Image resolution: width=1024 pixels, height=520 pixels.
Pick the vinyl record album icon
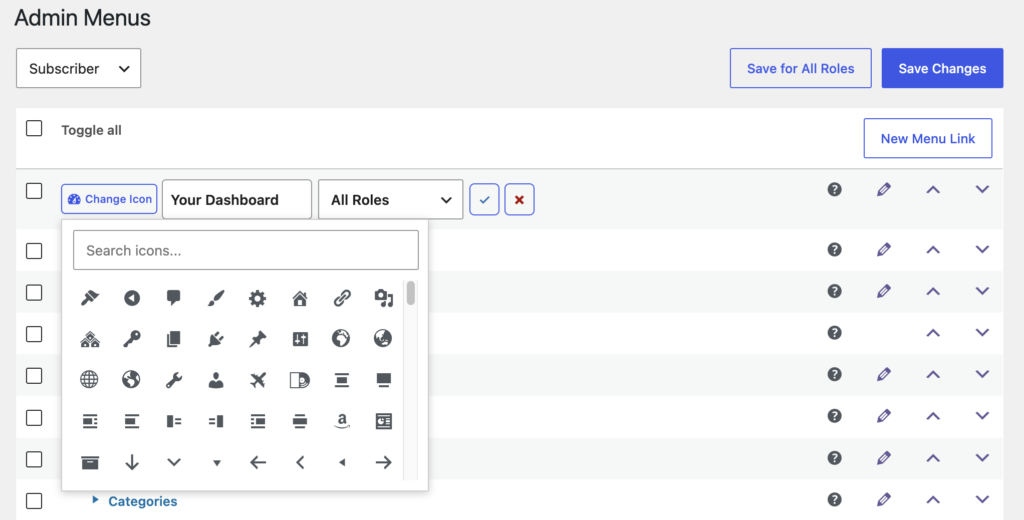point(300,380)
